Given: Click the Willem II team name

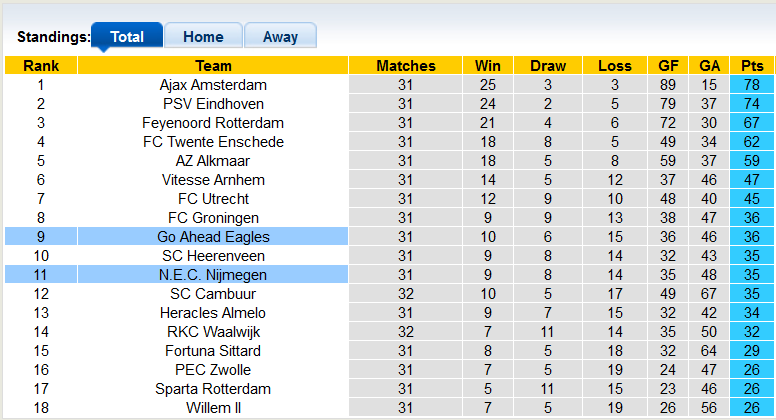Looking at the screenshot, I should 213,408.
